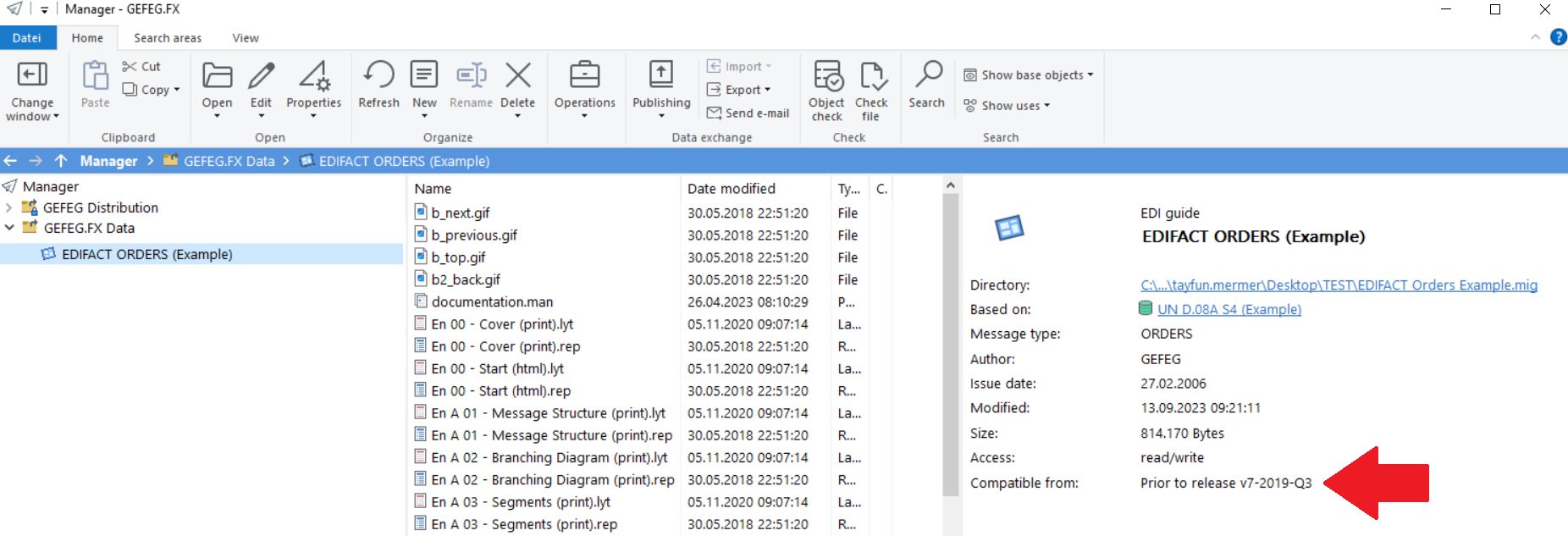Screen dimensions: 1568x536
Task: Select file b_previous.gif
Action: 474,235
